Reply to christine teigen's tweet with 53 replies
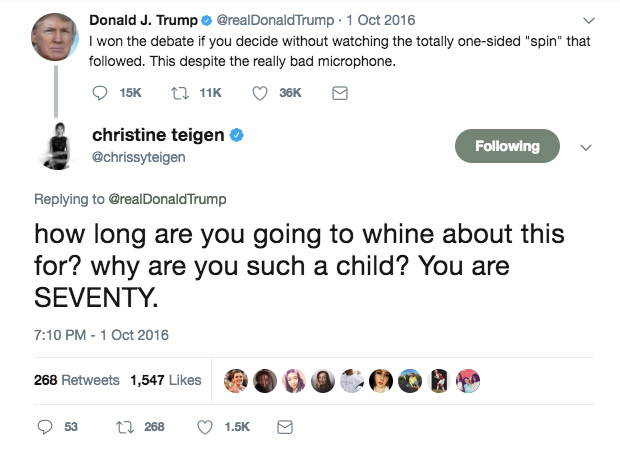Viewport: 620px width, 459px height. (x=45, y=427)
